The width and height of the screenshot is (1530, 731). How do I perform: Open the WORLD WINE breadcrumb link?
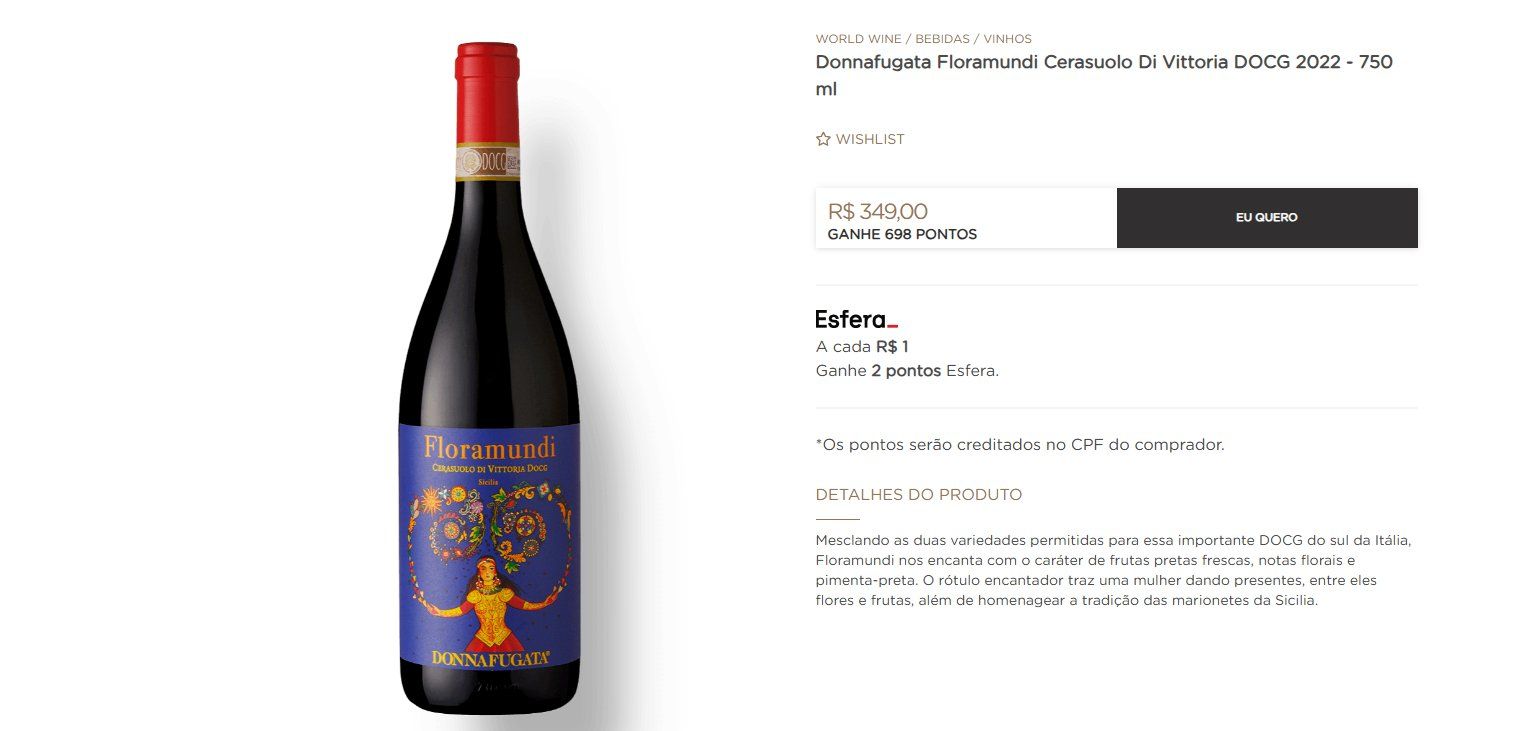coord(857,39)
